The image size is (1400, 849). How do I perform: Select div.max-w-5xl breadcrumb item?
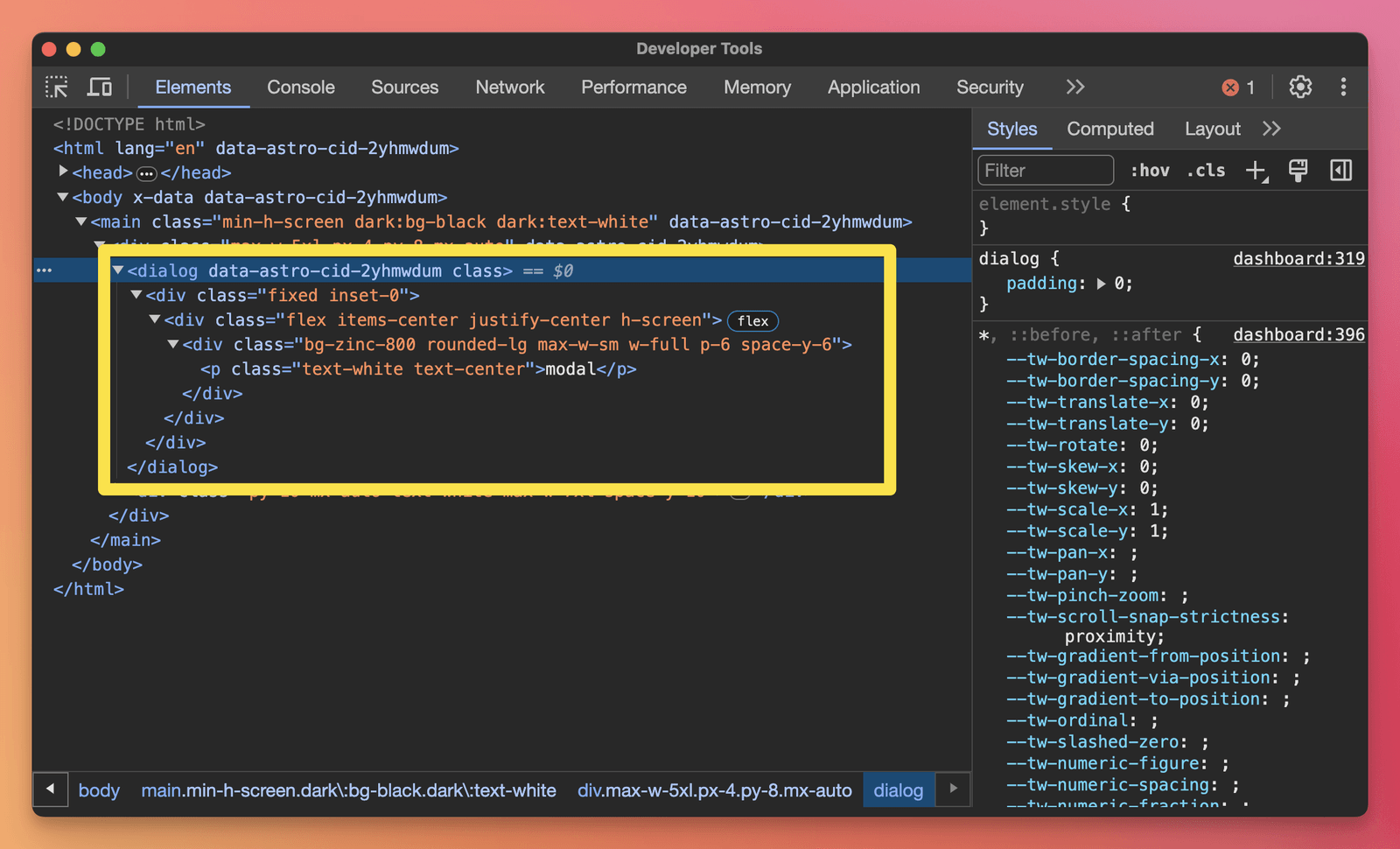point(715,789)
